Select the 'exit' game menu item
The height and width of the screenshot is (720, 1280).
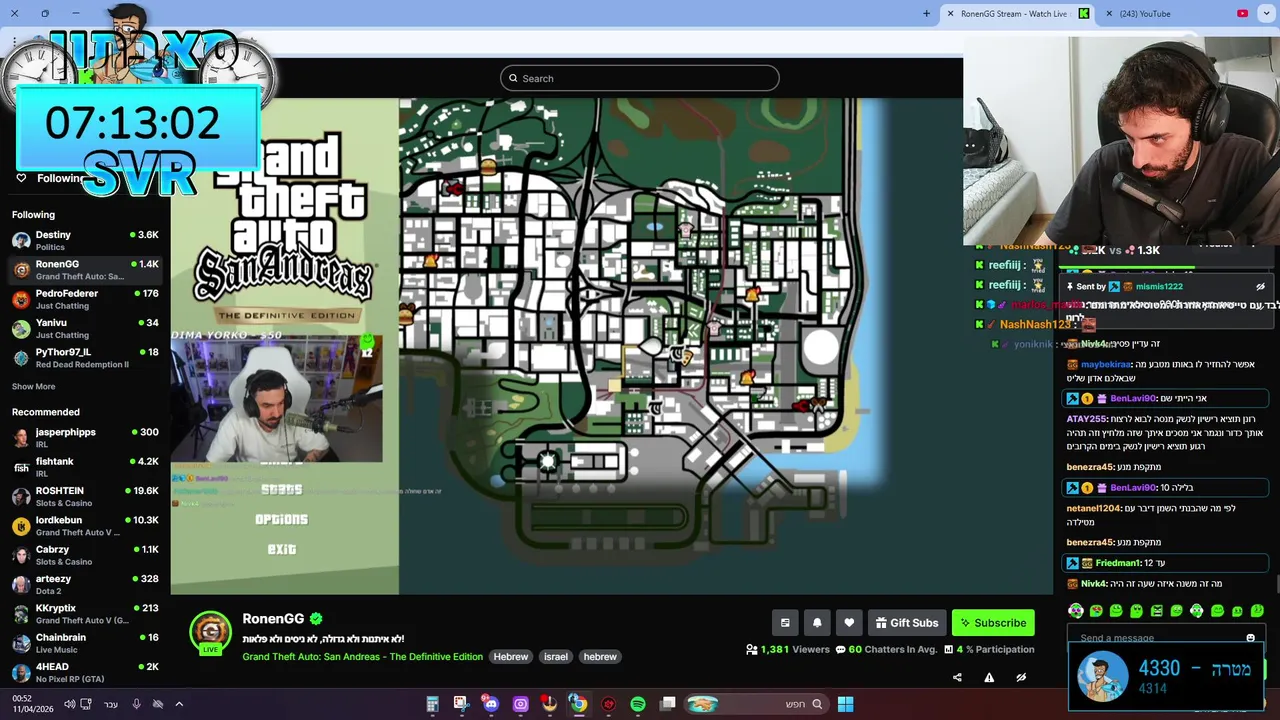click(281, 549)
